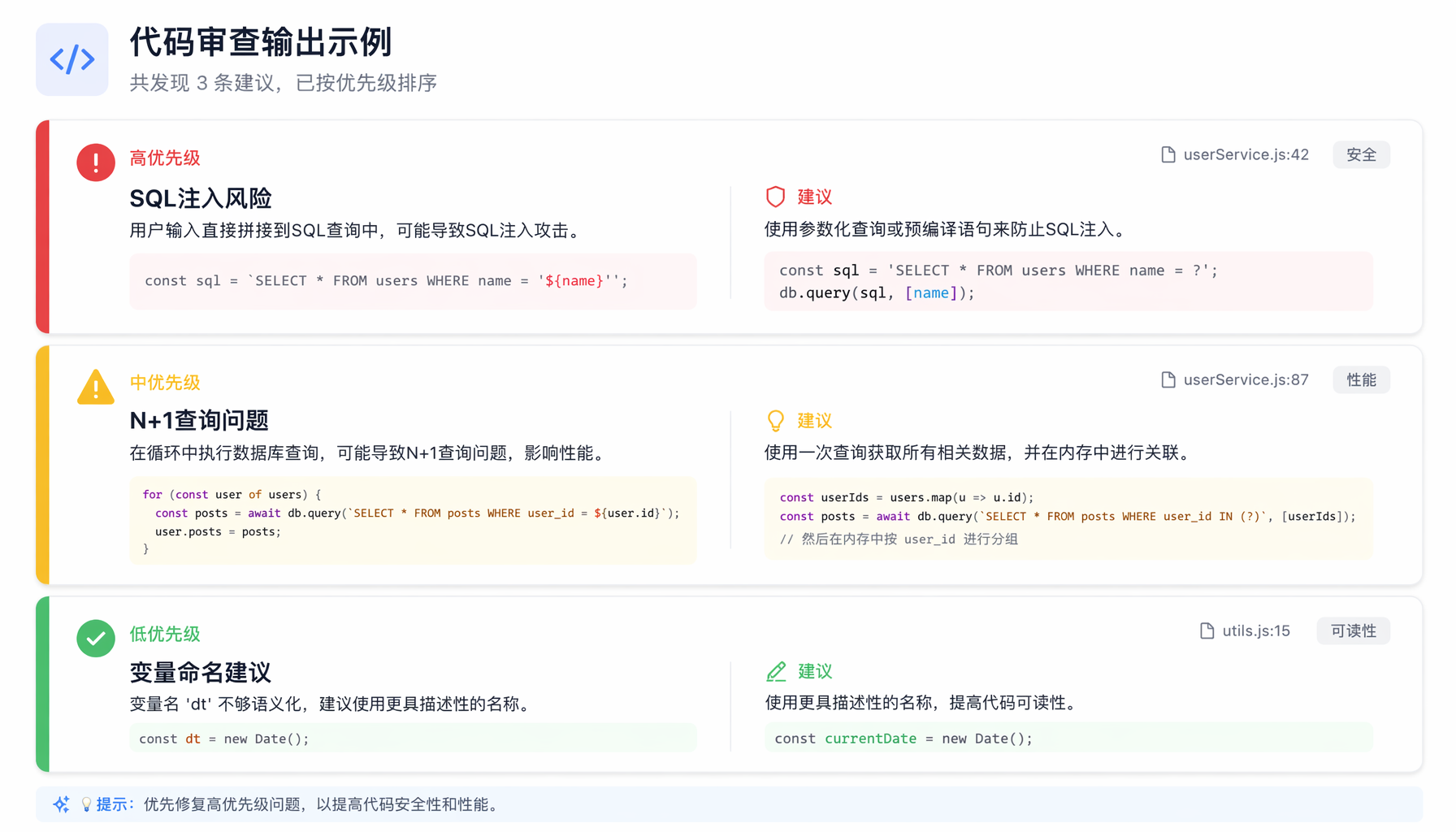Image resolution: width=1456 pixels, height=832 pixels.
Task: Click the 高优先级 label
Action: click(165, 158)
